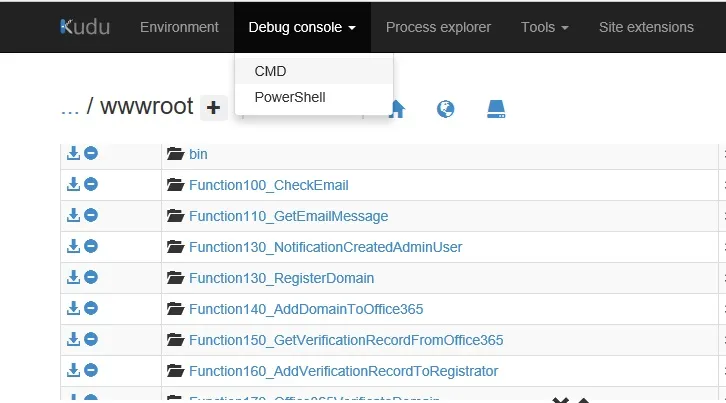Image resolution: width=726 pixels, height=403 pixels.
Task: Navigate to parent via ellipsis breadcrumb
Action: tap(69, 108)
